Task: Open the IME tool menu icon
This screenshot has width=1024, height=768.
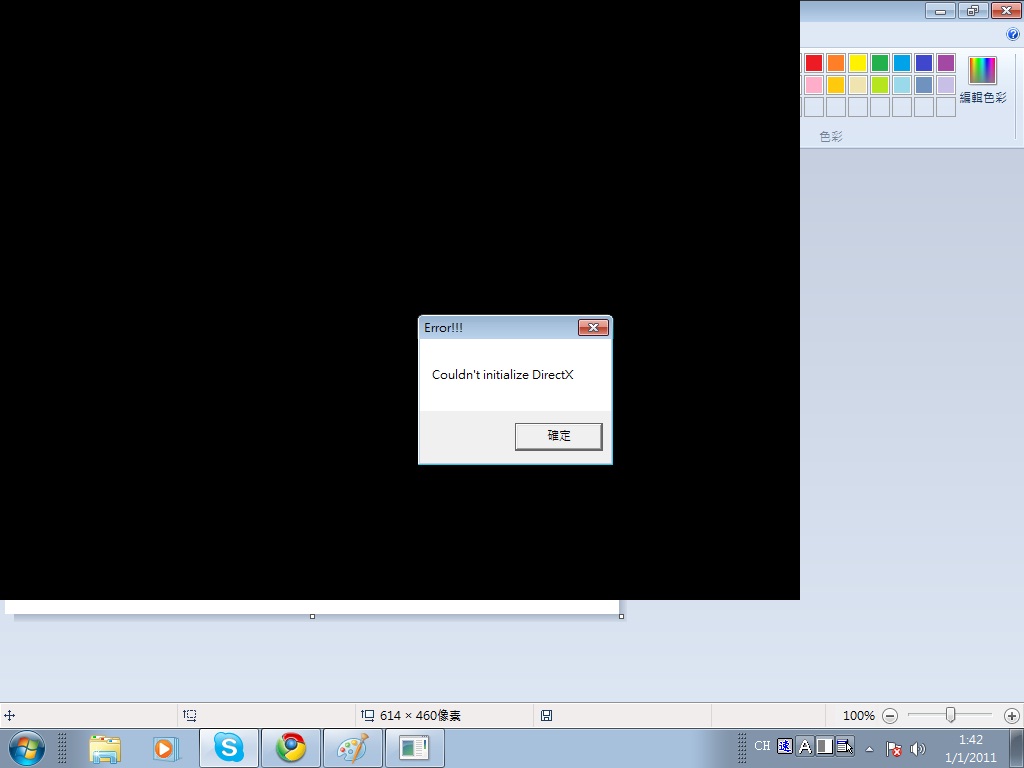Action: pyautogui.click(x=844, y=746)
